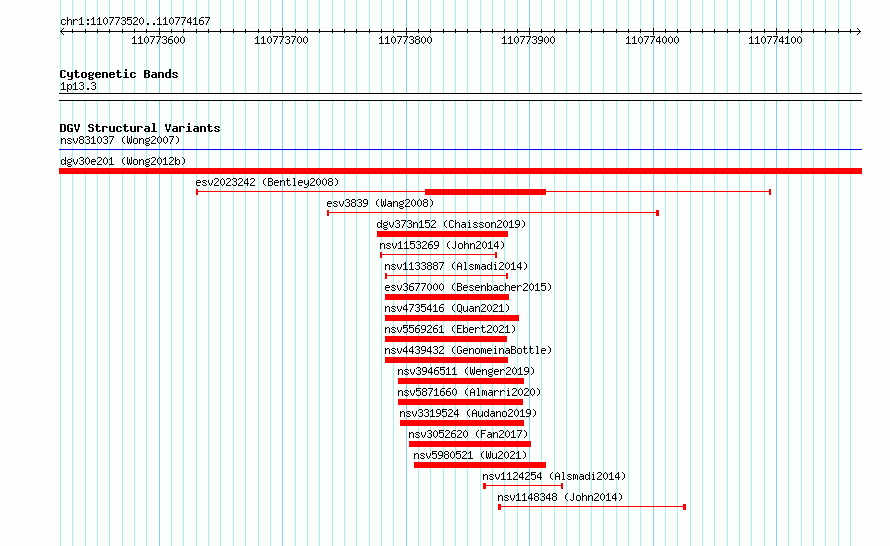The image size is (890, 546).
Task: Click ruler position 110773600
Action: (158, 40)
